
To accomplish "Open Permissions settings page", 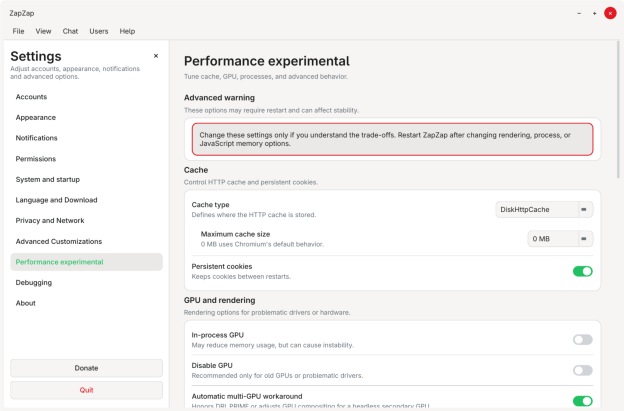I will point(86,159).
